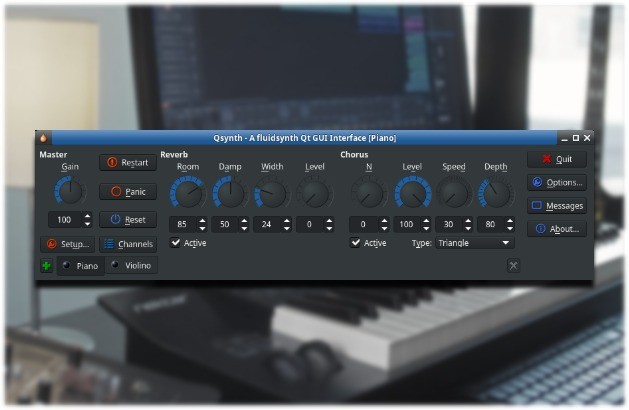Screen dimensions: 629x410
Task: Hit the Panic button
Action: (128, 192)
